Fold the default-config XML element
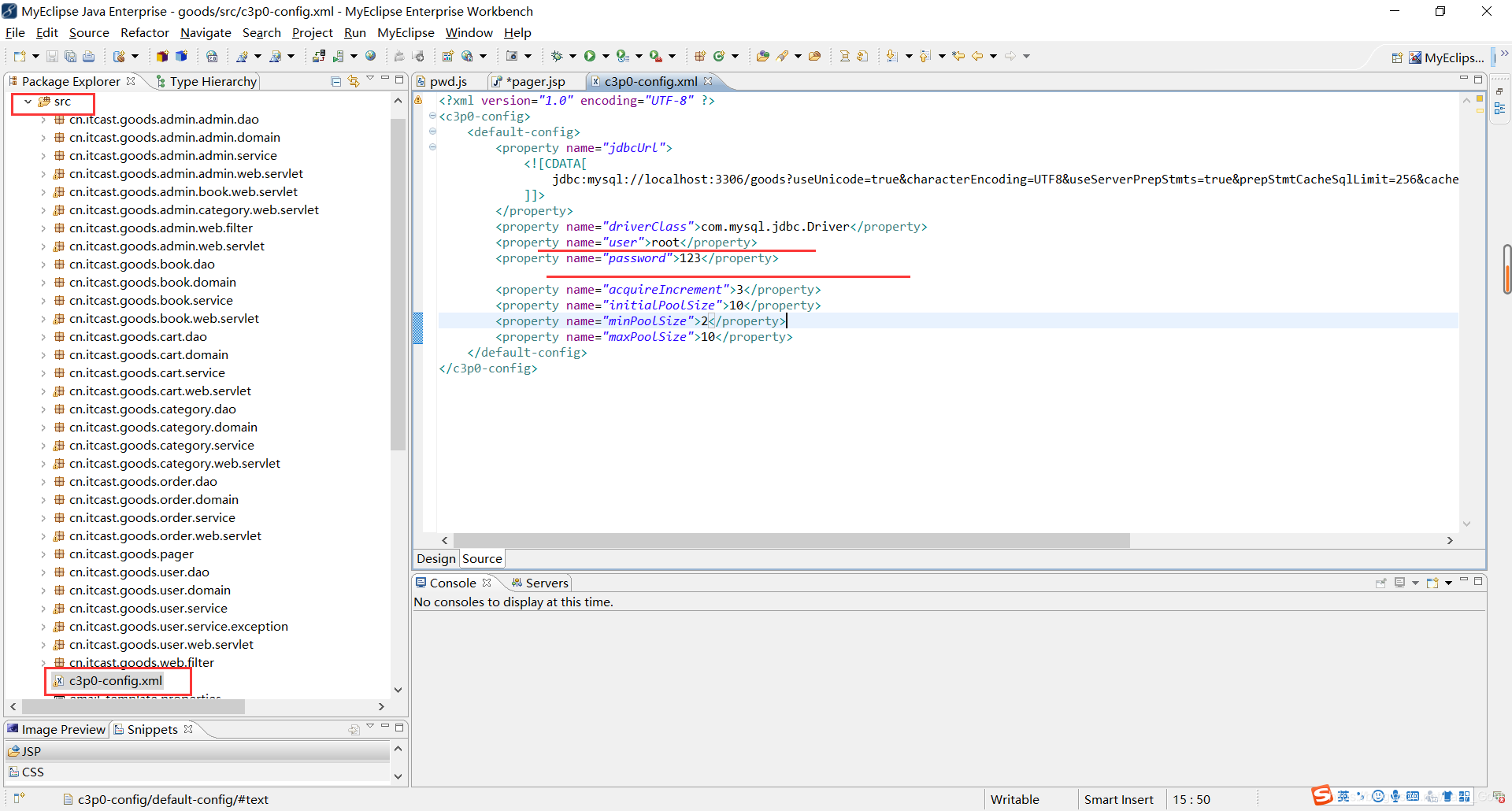 tap(432, 131)
